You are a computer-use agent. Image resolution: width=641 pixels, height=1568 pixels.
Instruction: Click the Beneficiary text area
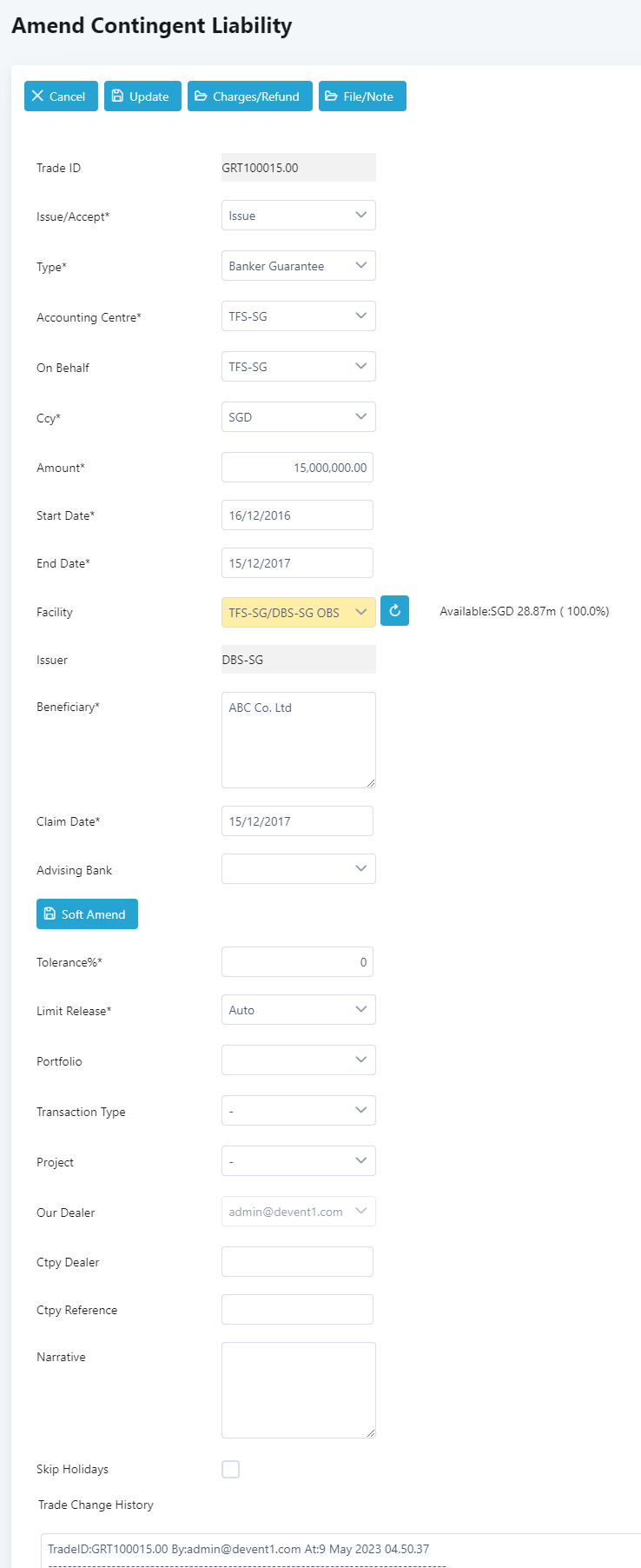click(298, 740)
